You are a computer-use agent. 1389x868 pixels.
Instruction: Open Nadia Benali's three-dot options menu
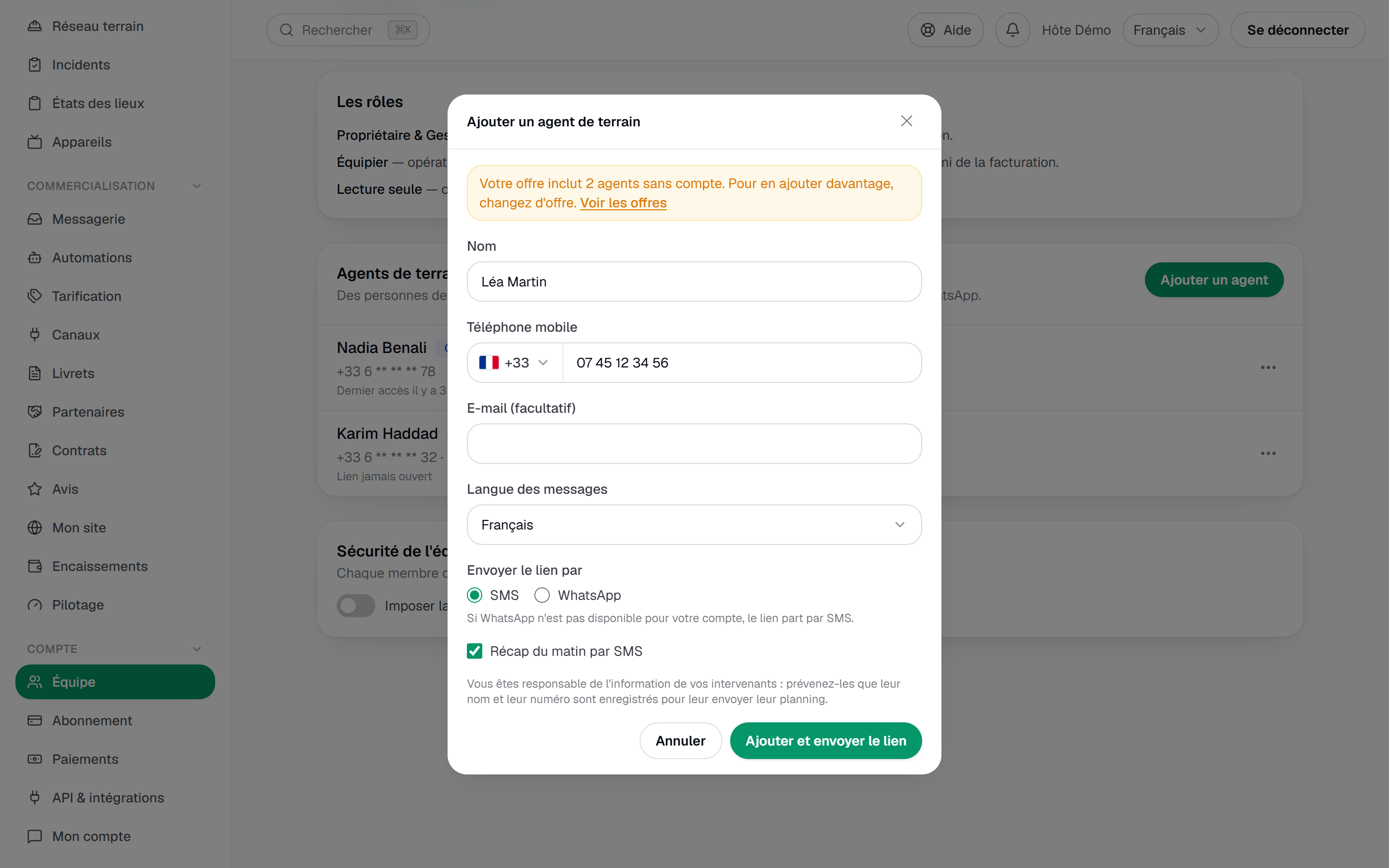point(1268,367)
